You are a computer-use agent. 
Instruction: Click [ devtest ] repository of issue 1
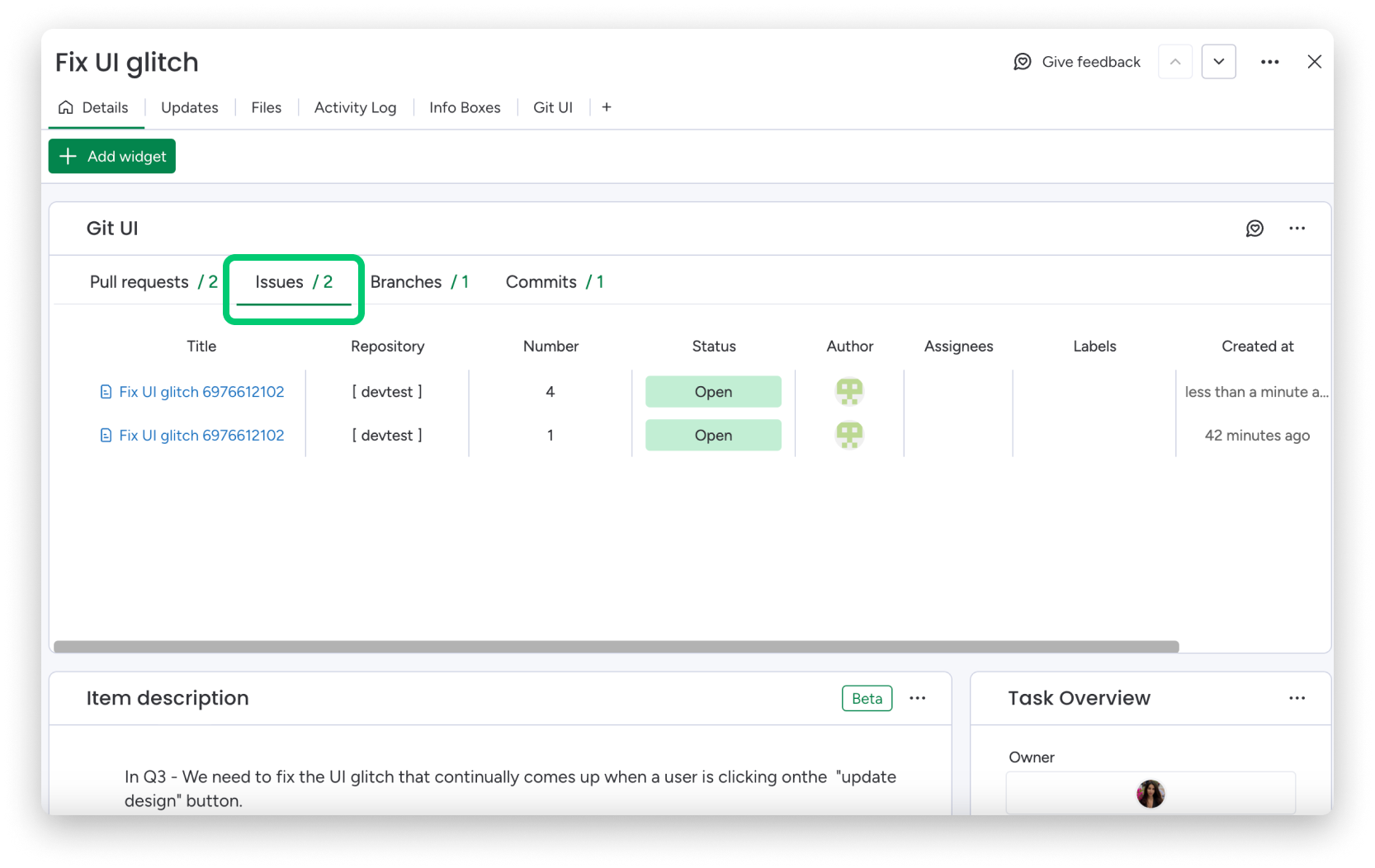[387, 436]
